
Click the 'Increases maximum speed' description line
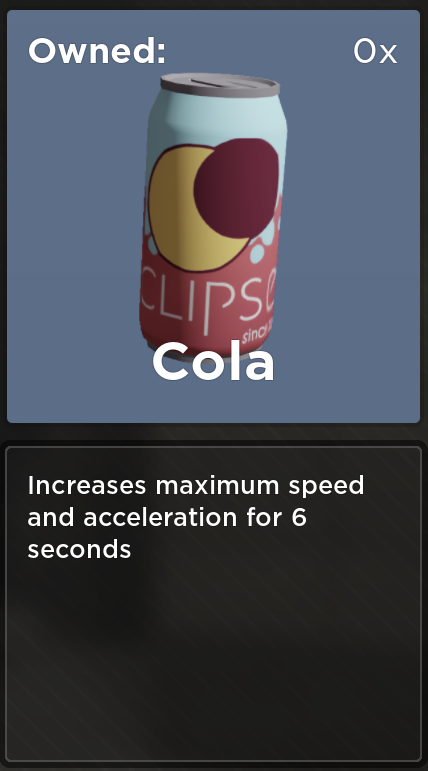tap(196, 486)
